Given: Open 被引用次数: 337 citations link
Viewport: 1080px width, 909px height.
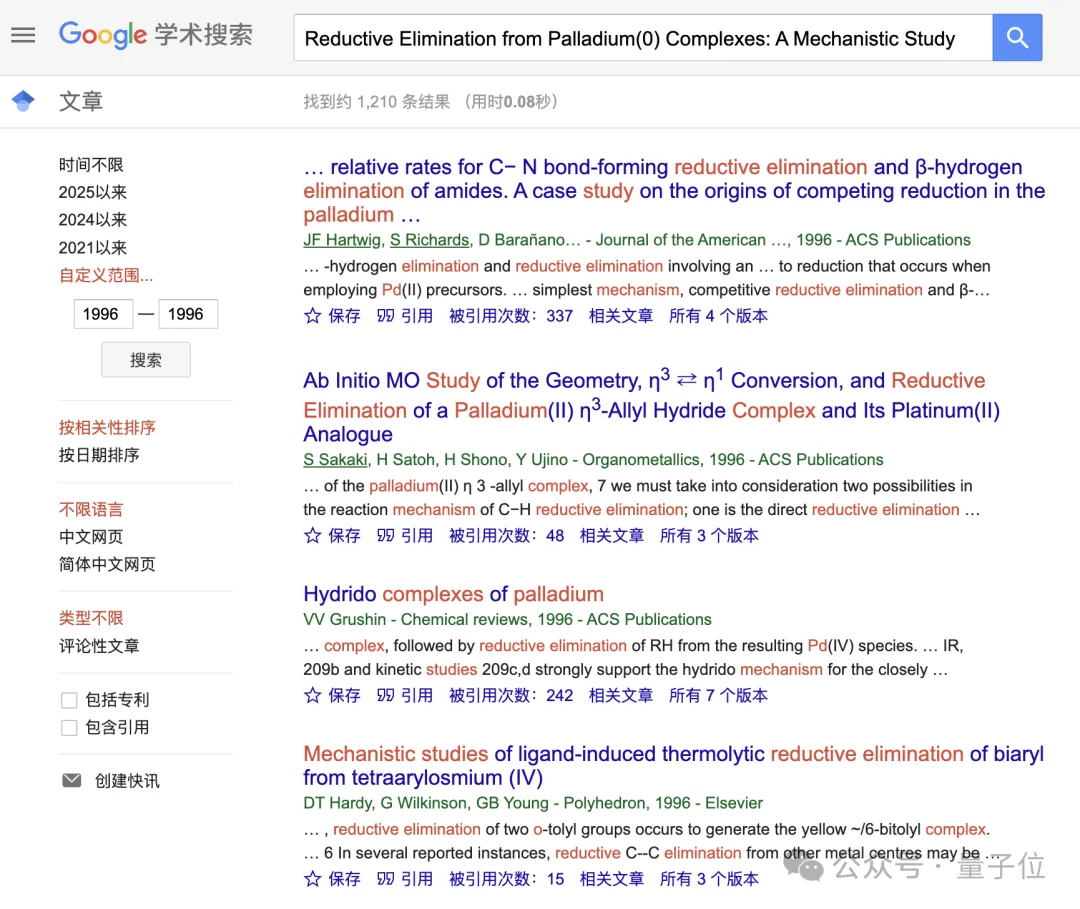Looking at the screenshot, I should (x=511, y=316).
